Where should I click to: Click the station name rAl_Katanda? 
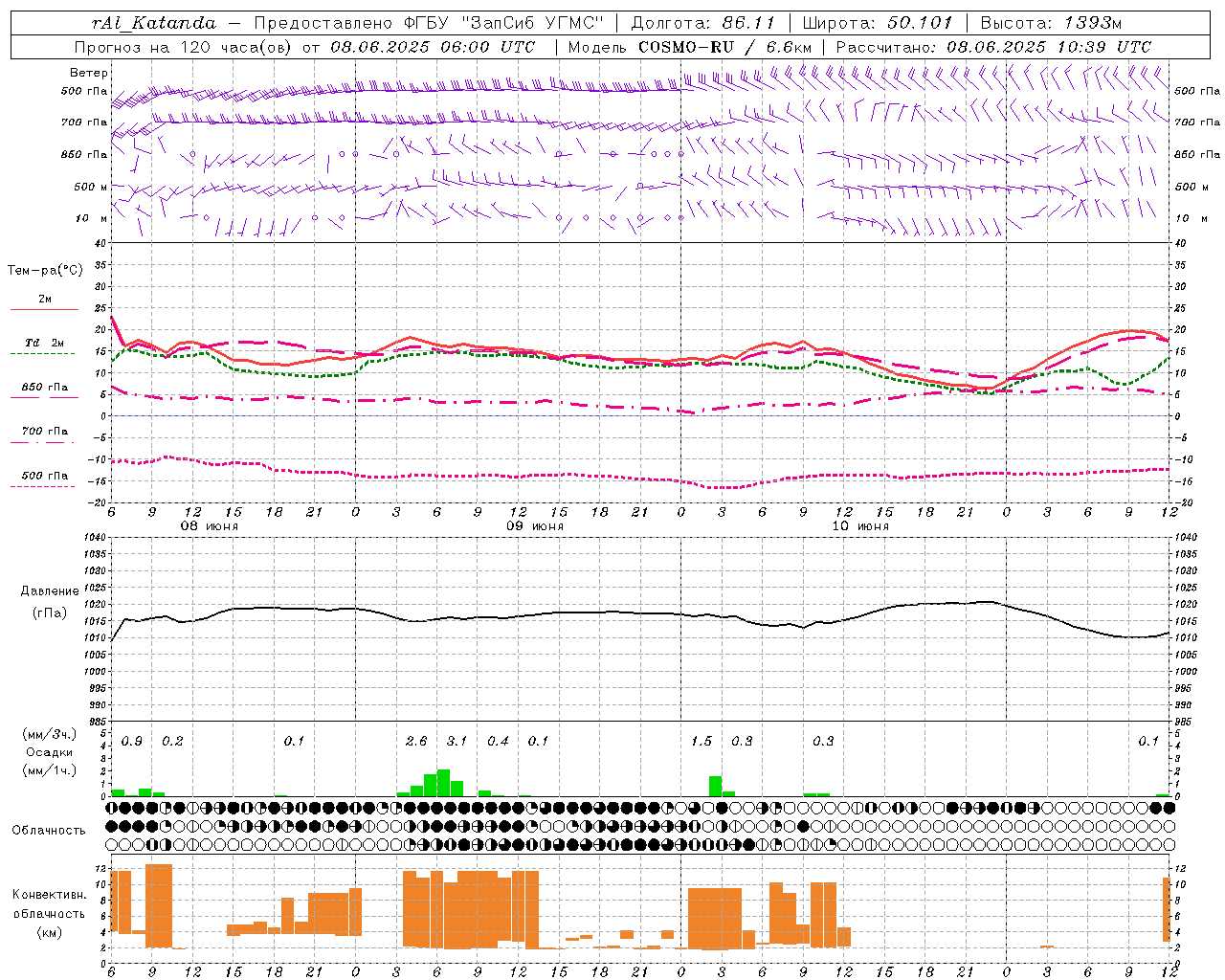pos(154,23)
